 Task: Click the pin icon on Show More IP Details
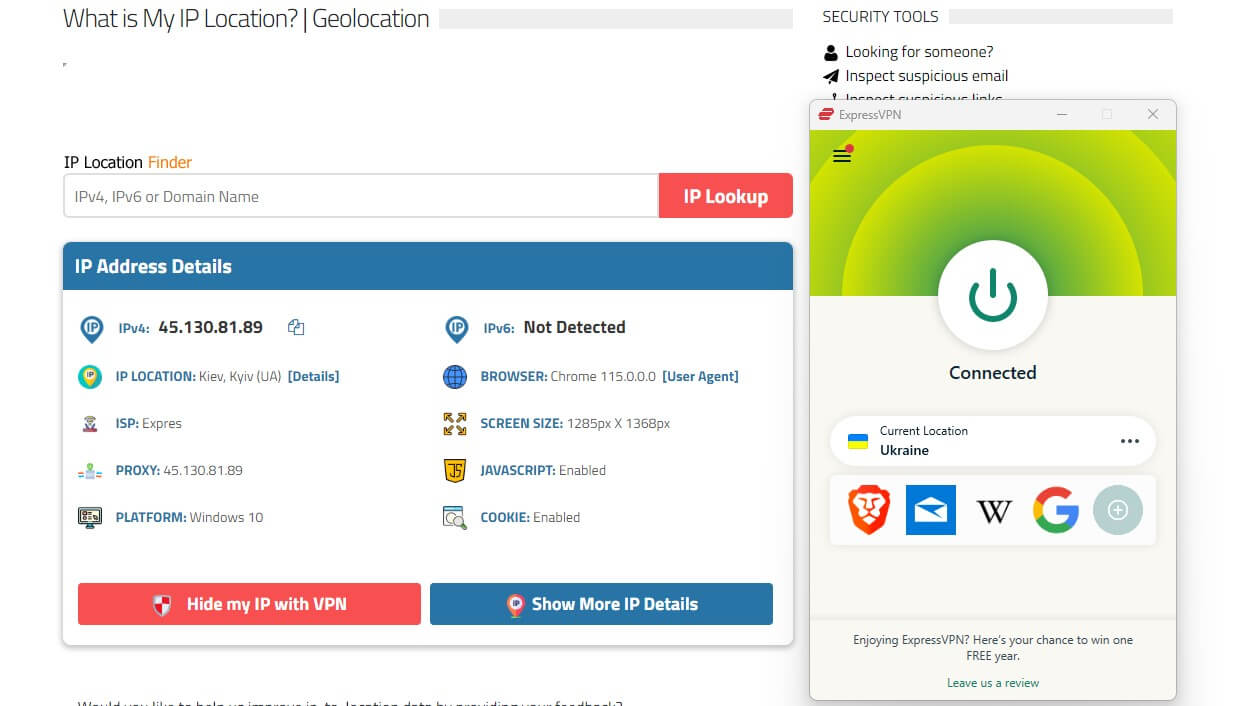pos(515,604)
